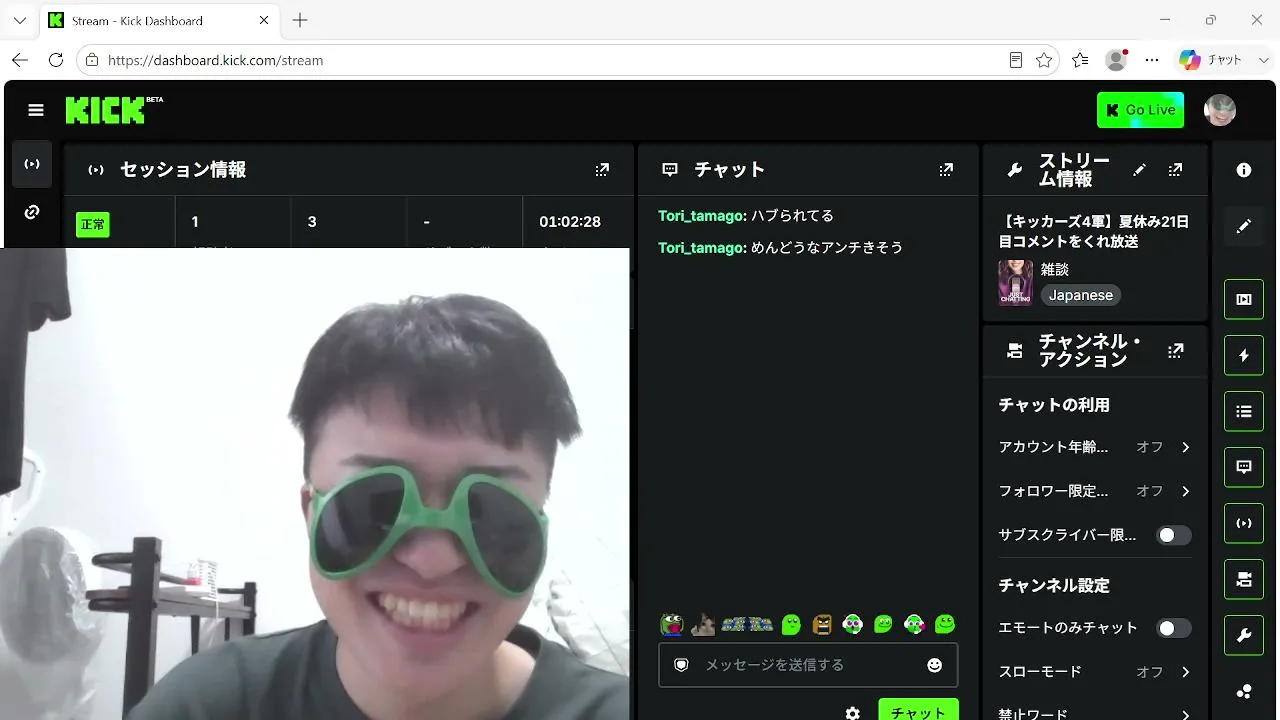
Task: Edit stream info with pencil icon
Action: pyautogui.click(x=1139, y=170)
